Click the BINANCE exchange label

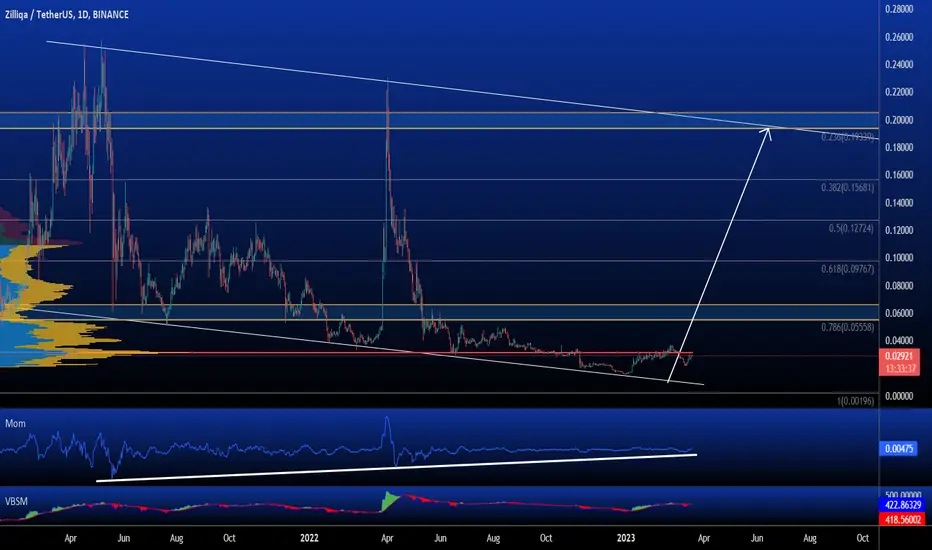pyautogui.click(x=111, y=14)
